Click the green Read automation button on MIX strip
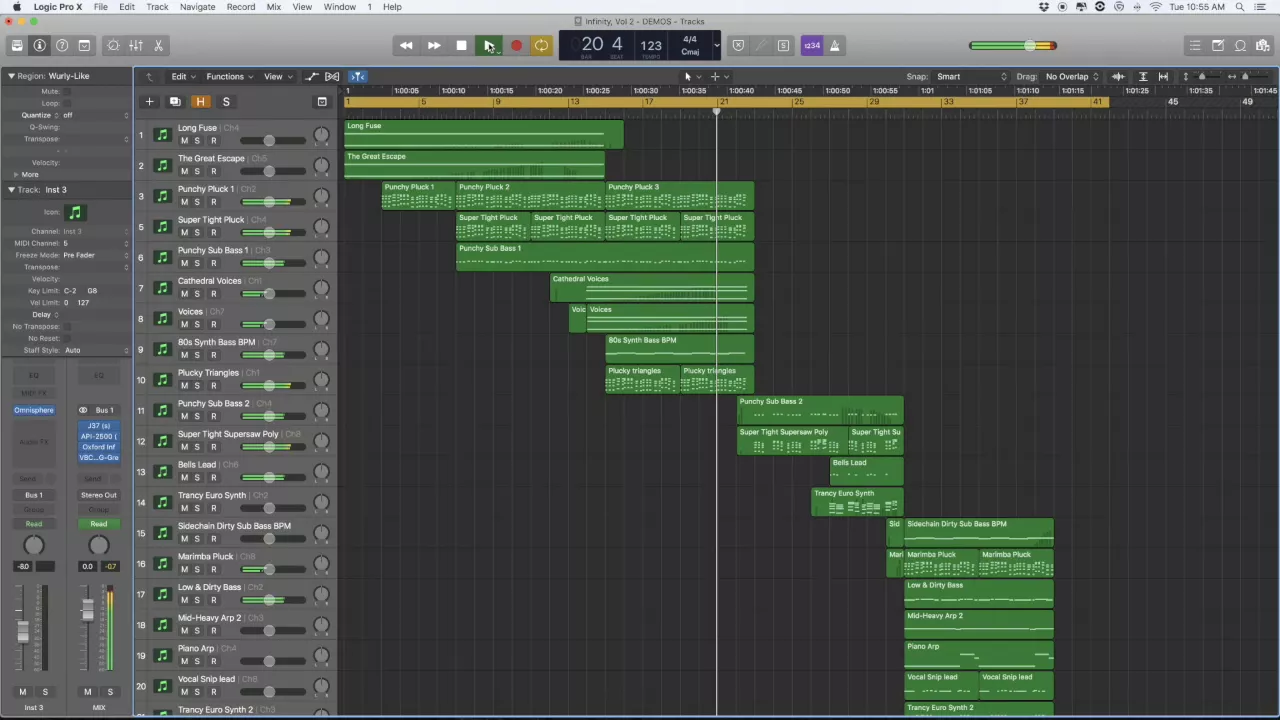Screen dimensions: 1280x720 [x=99, y=524]
